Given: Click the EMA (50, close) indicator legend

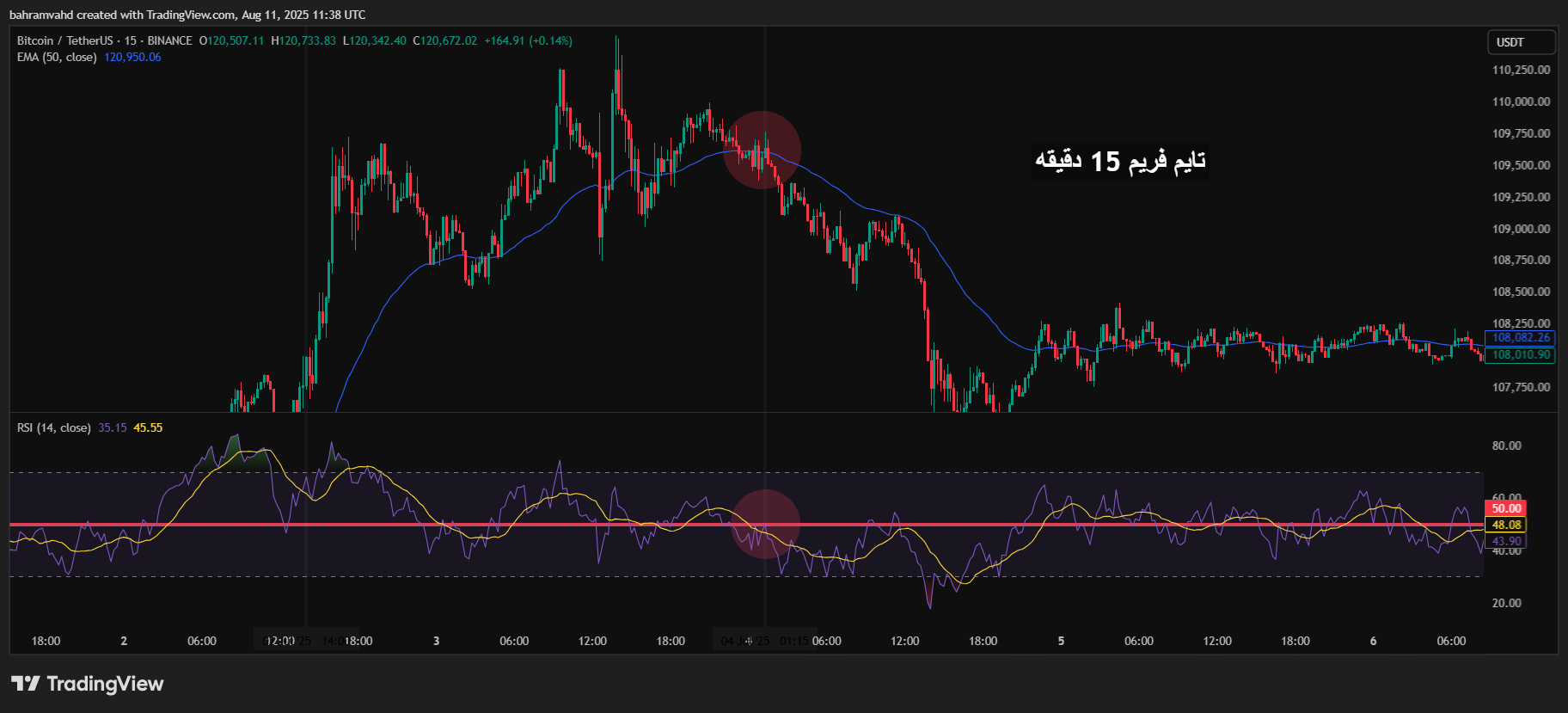Looking at the screenshot, I should coord(57,57).
